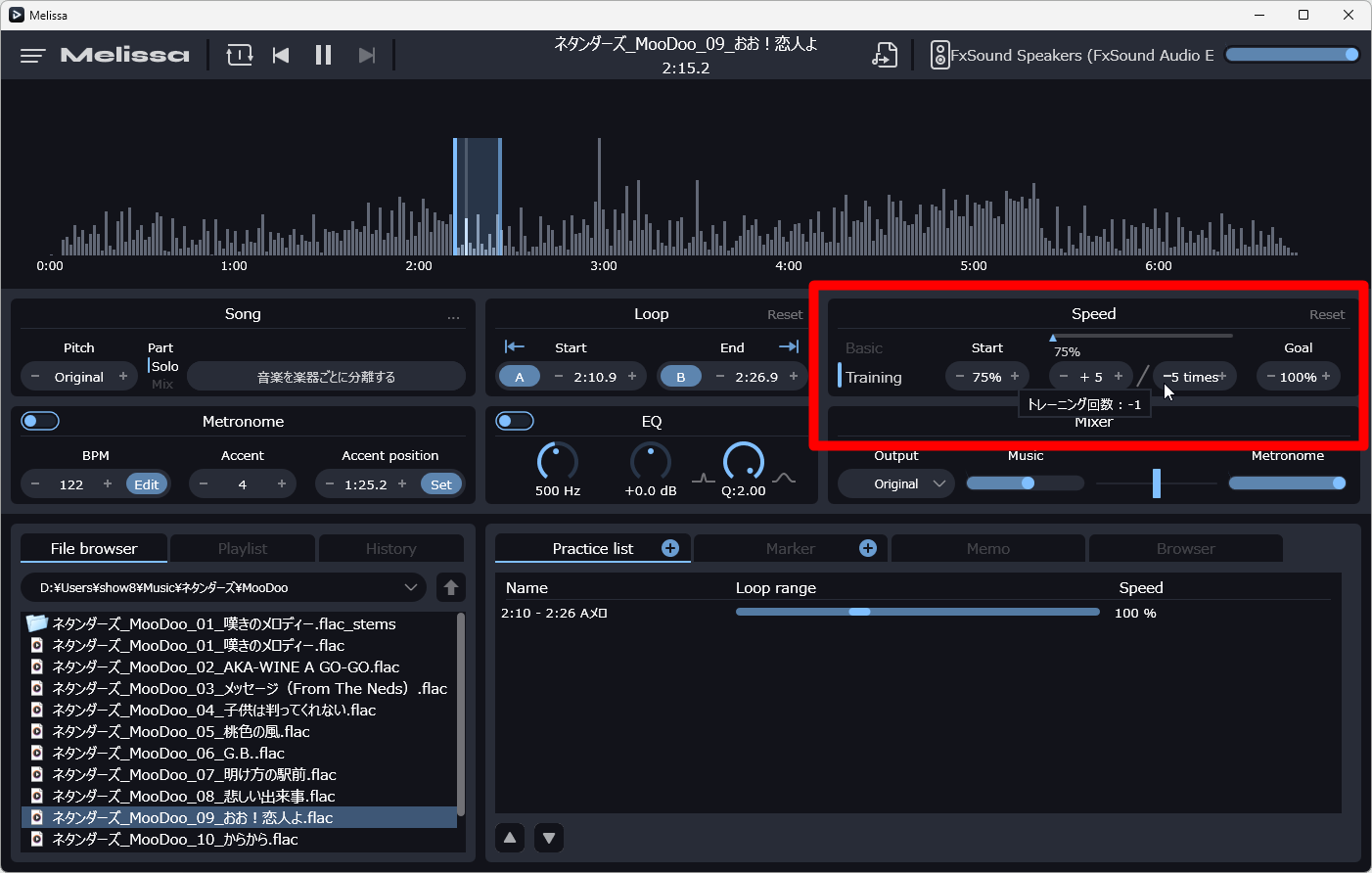Select Basic speed mode
Viewport: 1372px width, 873px height.
(864, 348)
